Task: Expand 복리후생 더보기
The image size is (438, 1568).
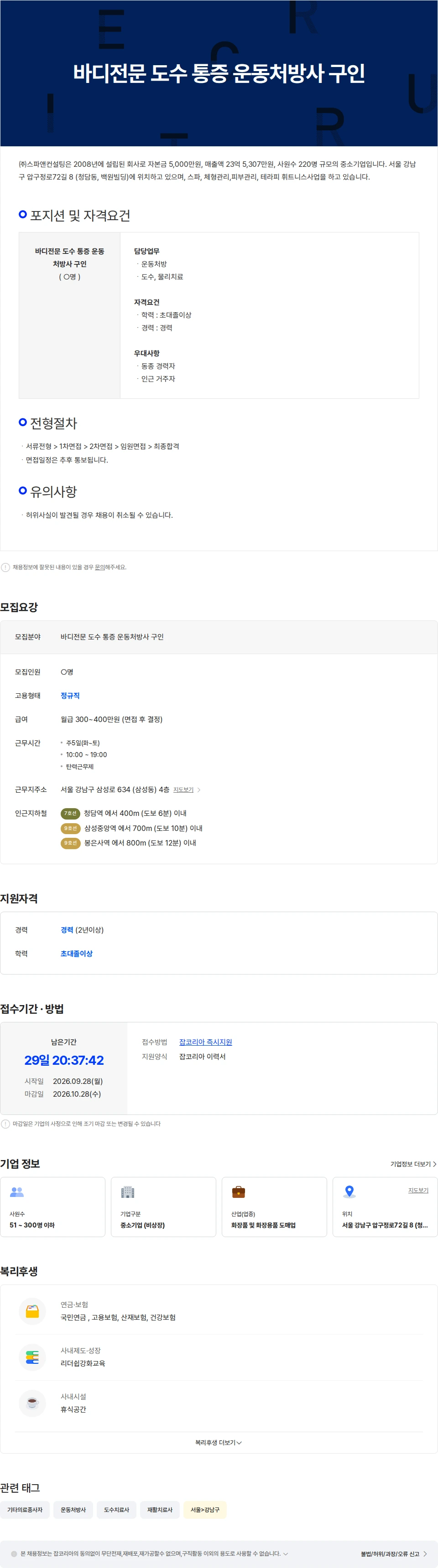Action: click(219, 1443)
